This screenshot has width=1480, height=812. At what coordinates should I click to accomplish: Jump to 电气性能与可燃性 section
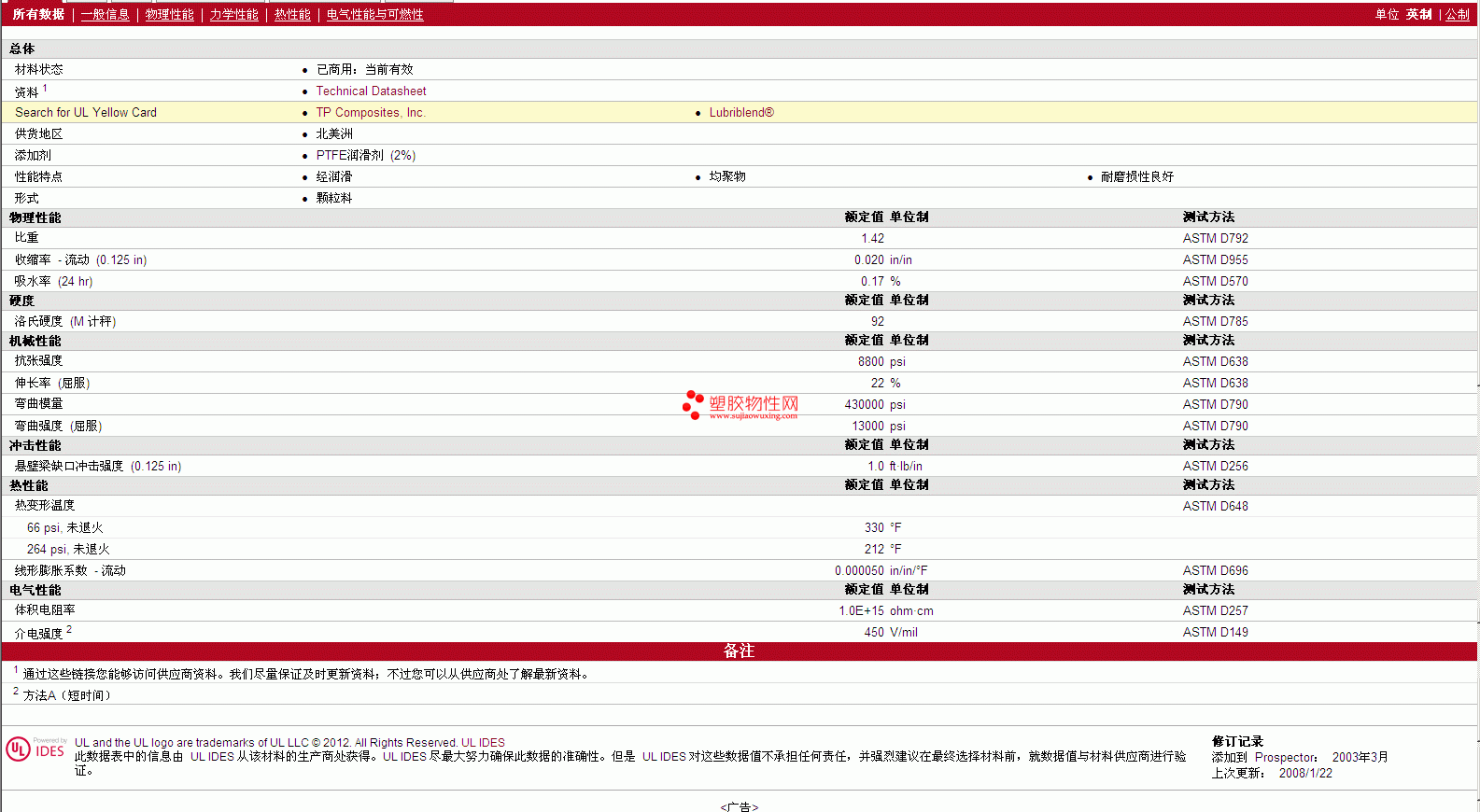click(x=374, y=15)
